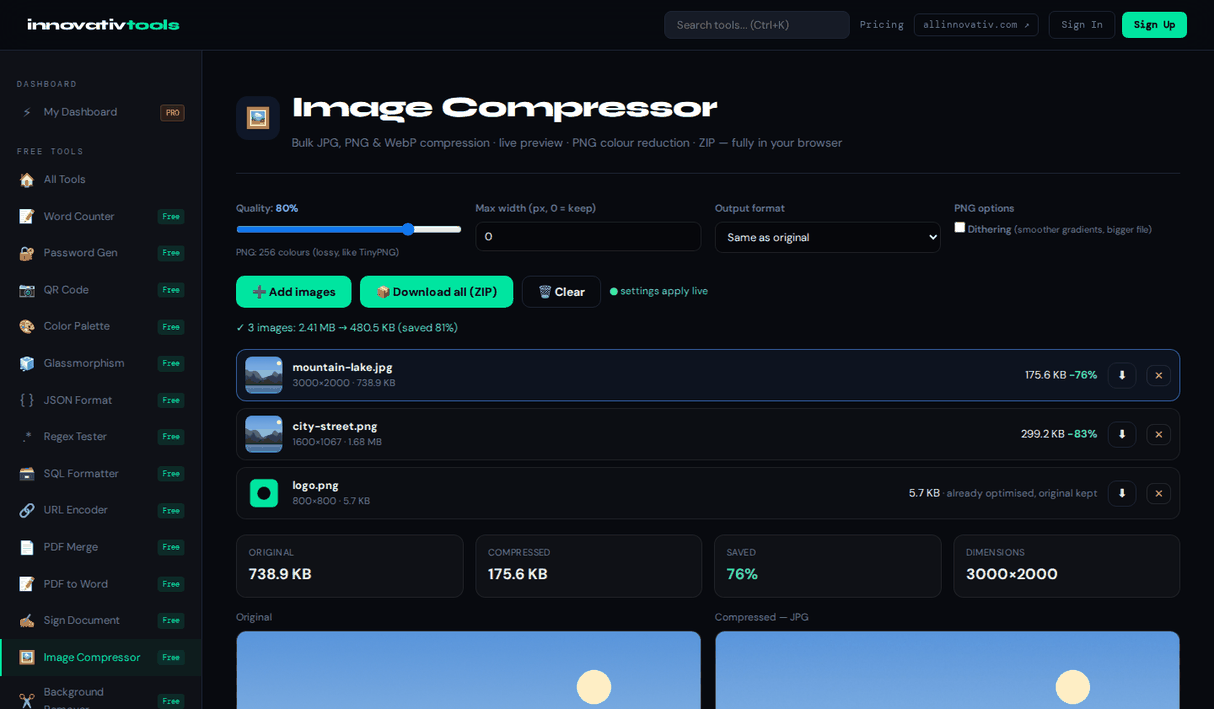
Task: Click the 'mountain-lake.jpg' file name
Action: pyautogui.click(x=342, y=367)
